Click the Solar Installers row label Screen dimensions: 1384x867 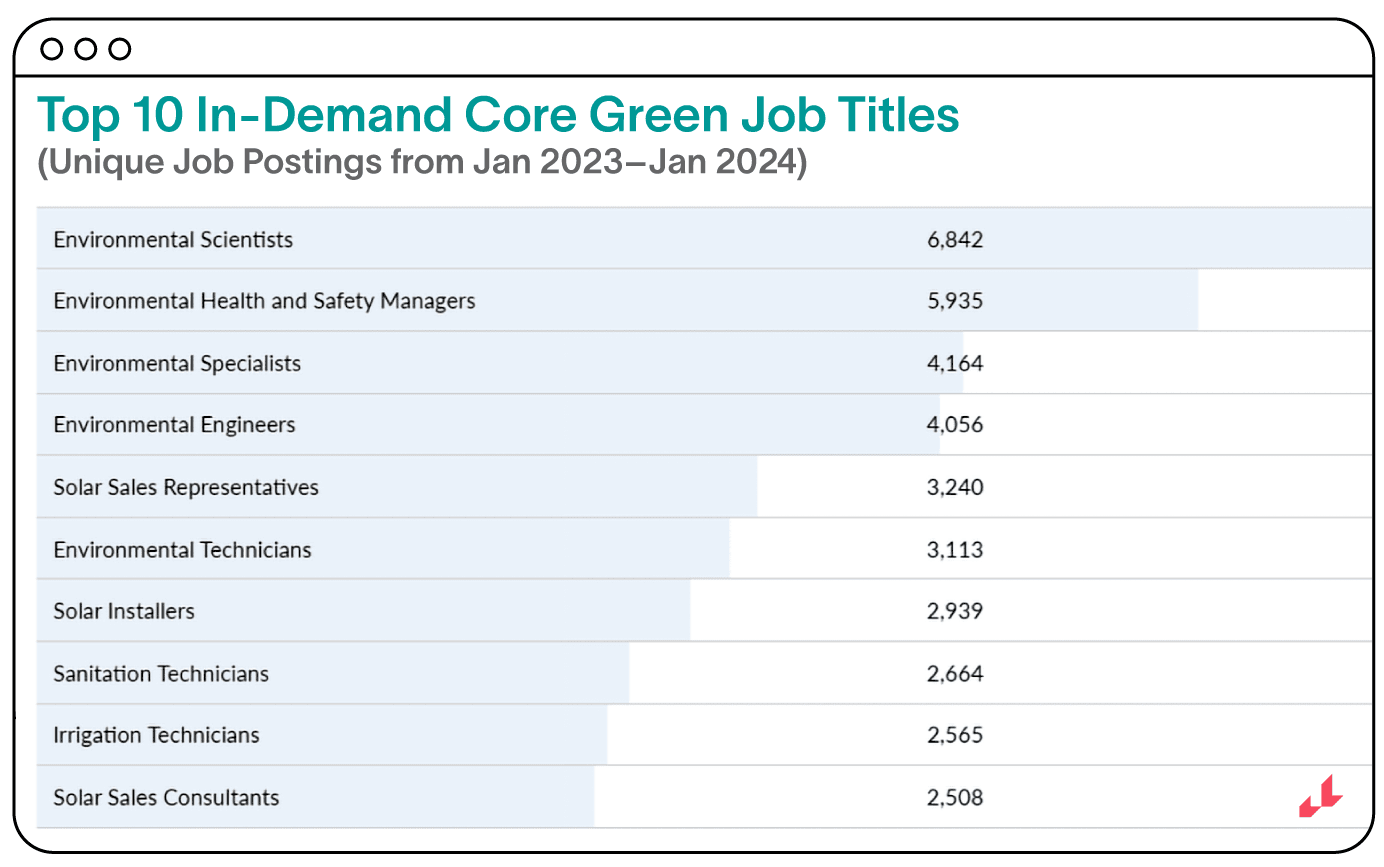[124, 611]
